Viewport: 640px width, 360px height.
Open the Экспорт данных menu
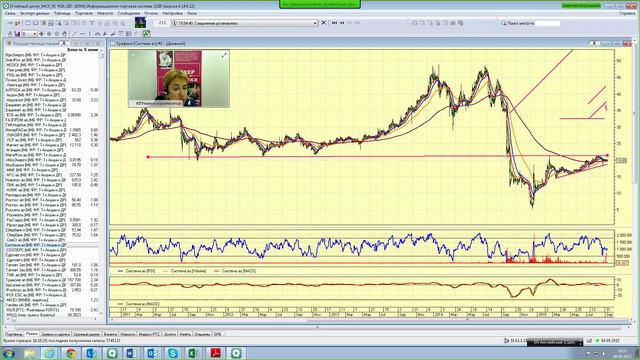click(35, 13)
